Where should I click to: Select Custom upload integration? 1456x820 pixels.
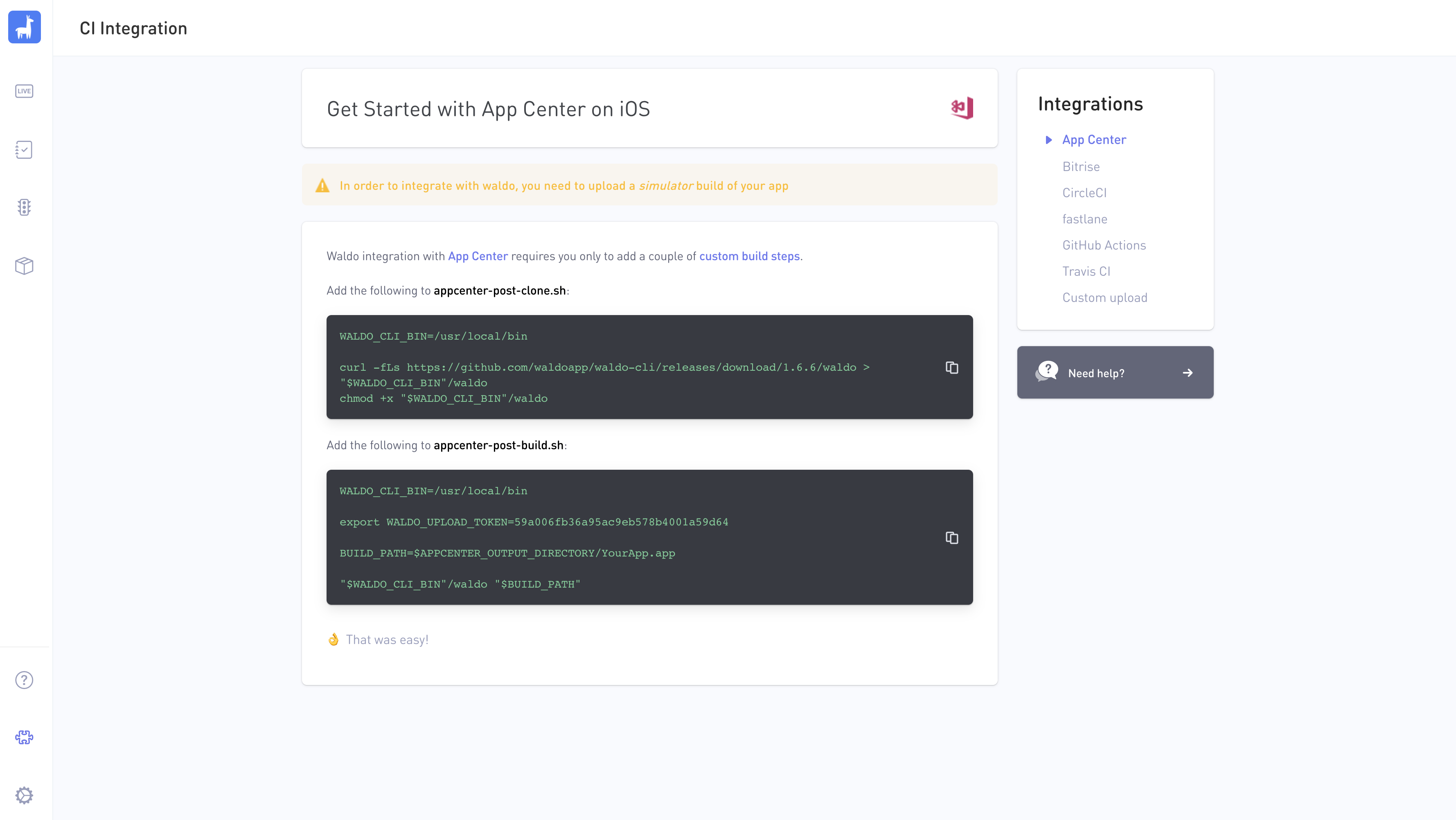(1104, 298)
